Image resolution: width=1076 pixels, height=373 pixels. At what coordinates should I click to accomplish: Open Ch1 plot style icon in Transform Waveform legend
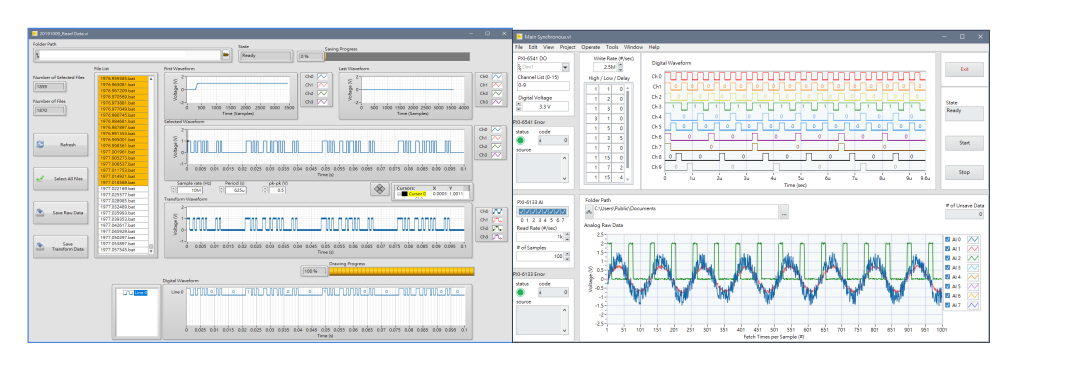point(499,219)
